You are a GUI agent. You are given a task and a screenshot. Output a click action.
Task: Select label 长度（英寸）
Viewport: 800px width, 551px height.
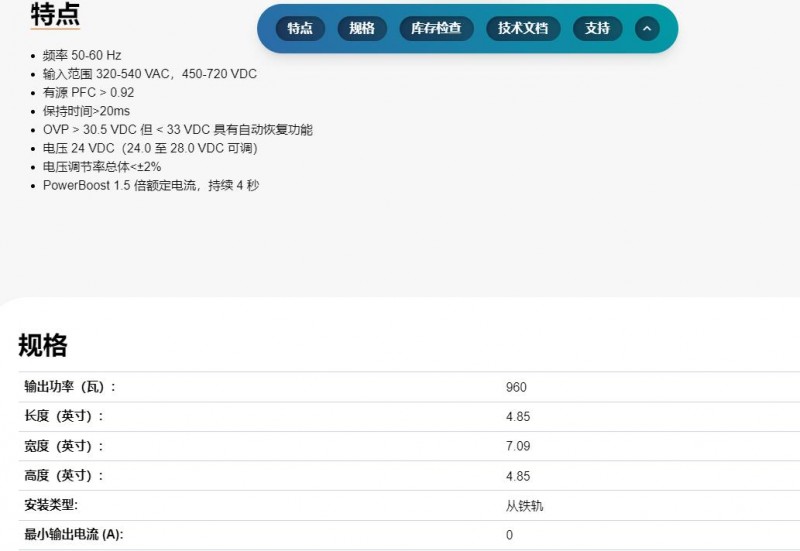click(x=64, y=416)
